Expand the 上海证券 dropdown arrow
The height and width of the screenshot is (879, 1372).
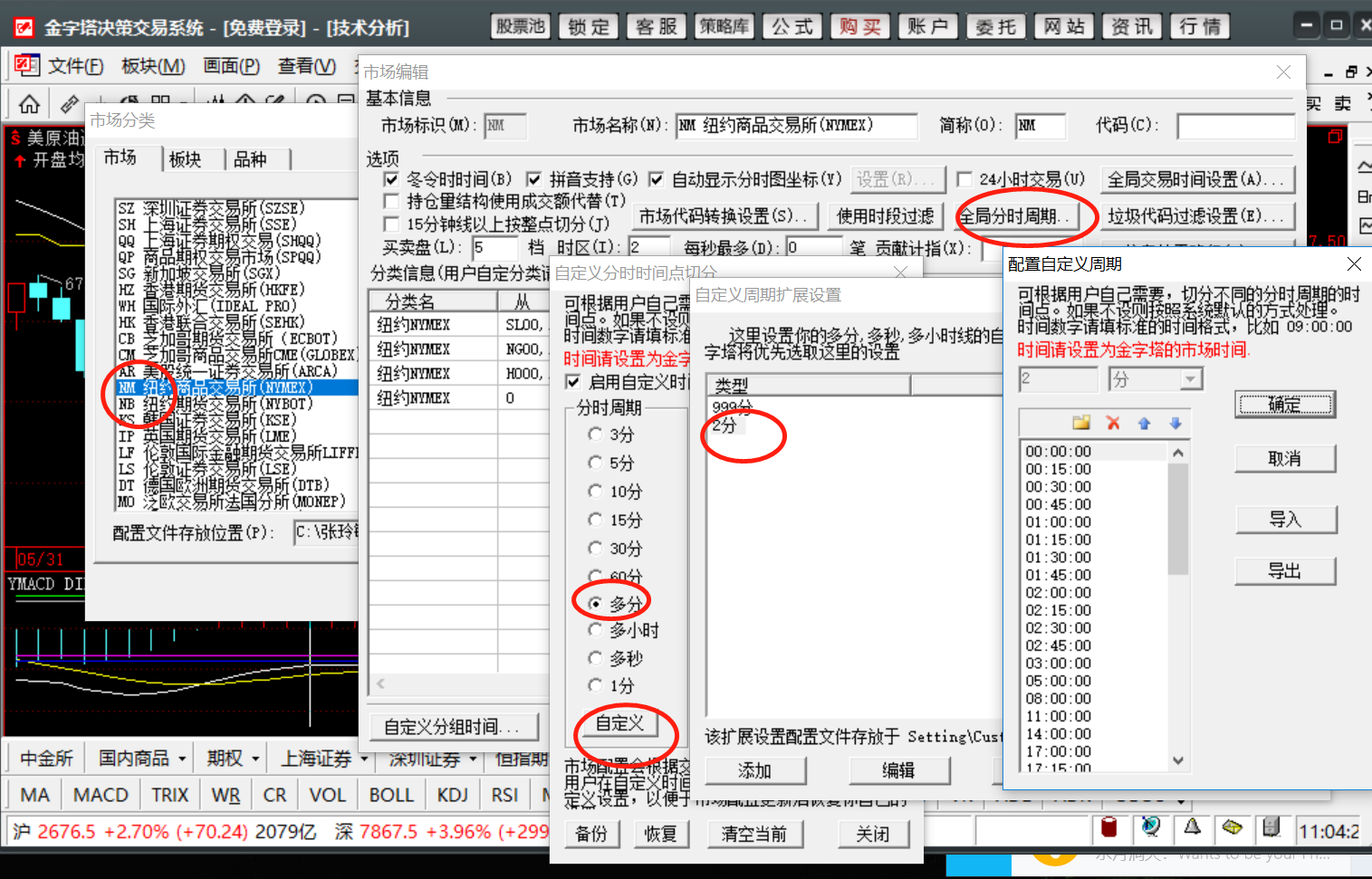pyautogui.click(x=364, y=759)
